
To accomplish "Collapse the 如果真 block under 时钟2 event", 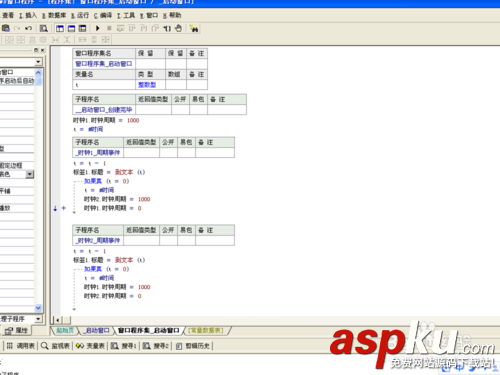I will click(93, 269).
